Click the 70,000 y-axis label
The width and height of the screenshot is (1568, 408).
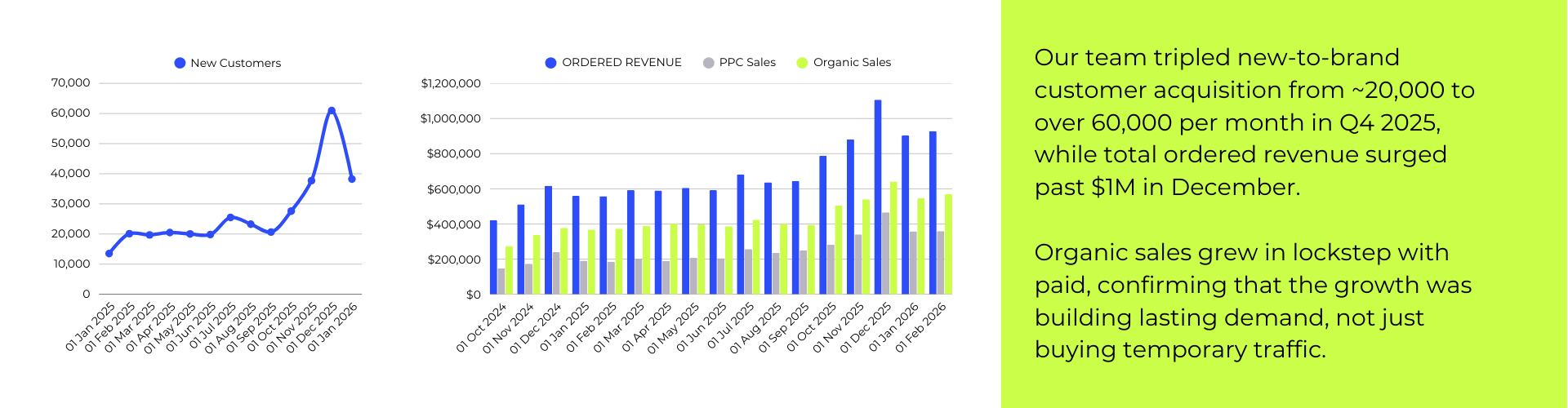coord(70,83)
